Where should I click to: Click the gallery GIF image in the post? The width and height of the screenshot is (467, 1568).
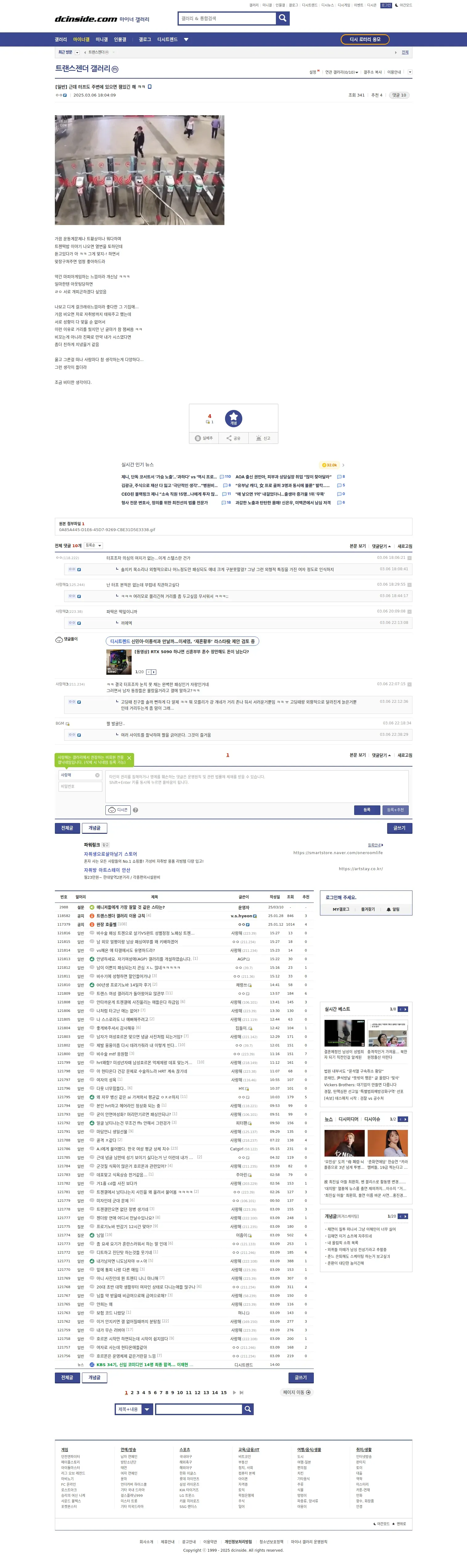pyautogui.click(x=139, y=170)
